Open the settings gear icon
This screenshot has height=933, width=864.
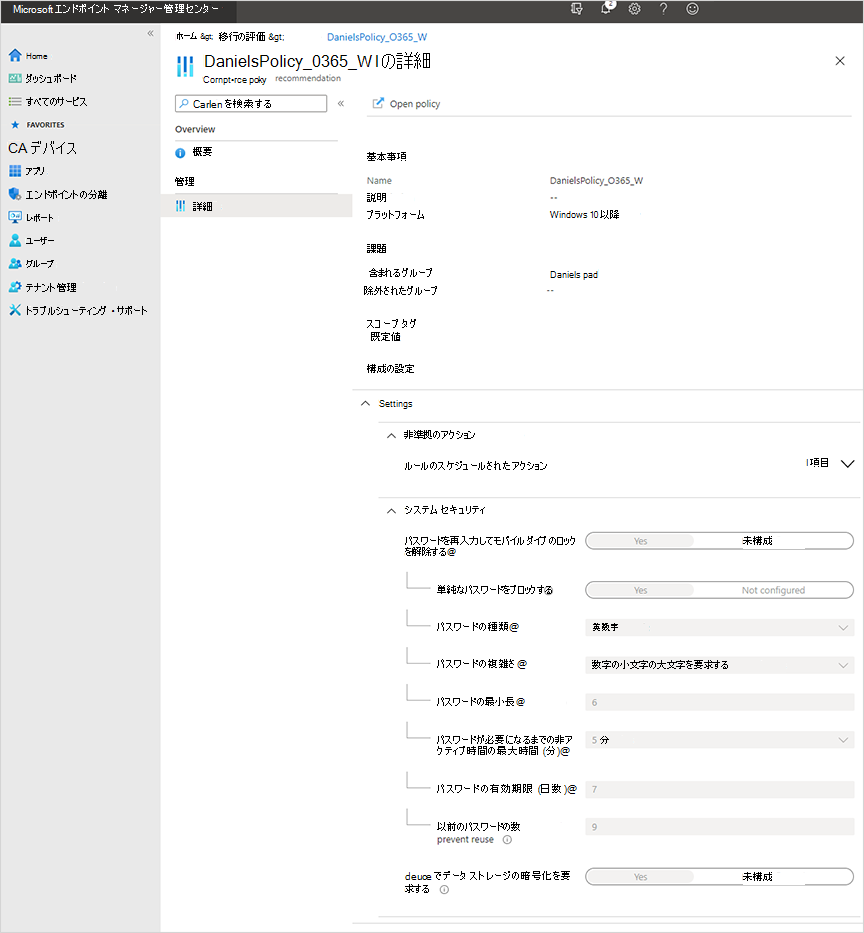click(x=634, y=9)
